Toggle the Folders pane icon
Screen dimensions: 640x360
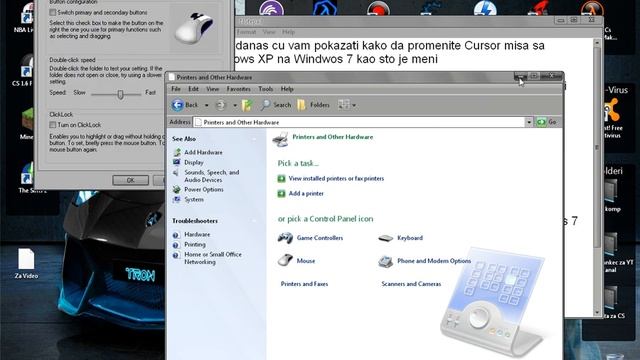[x=302, y=105]
